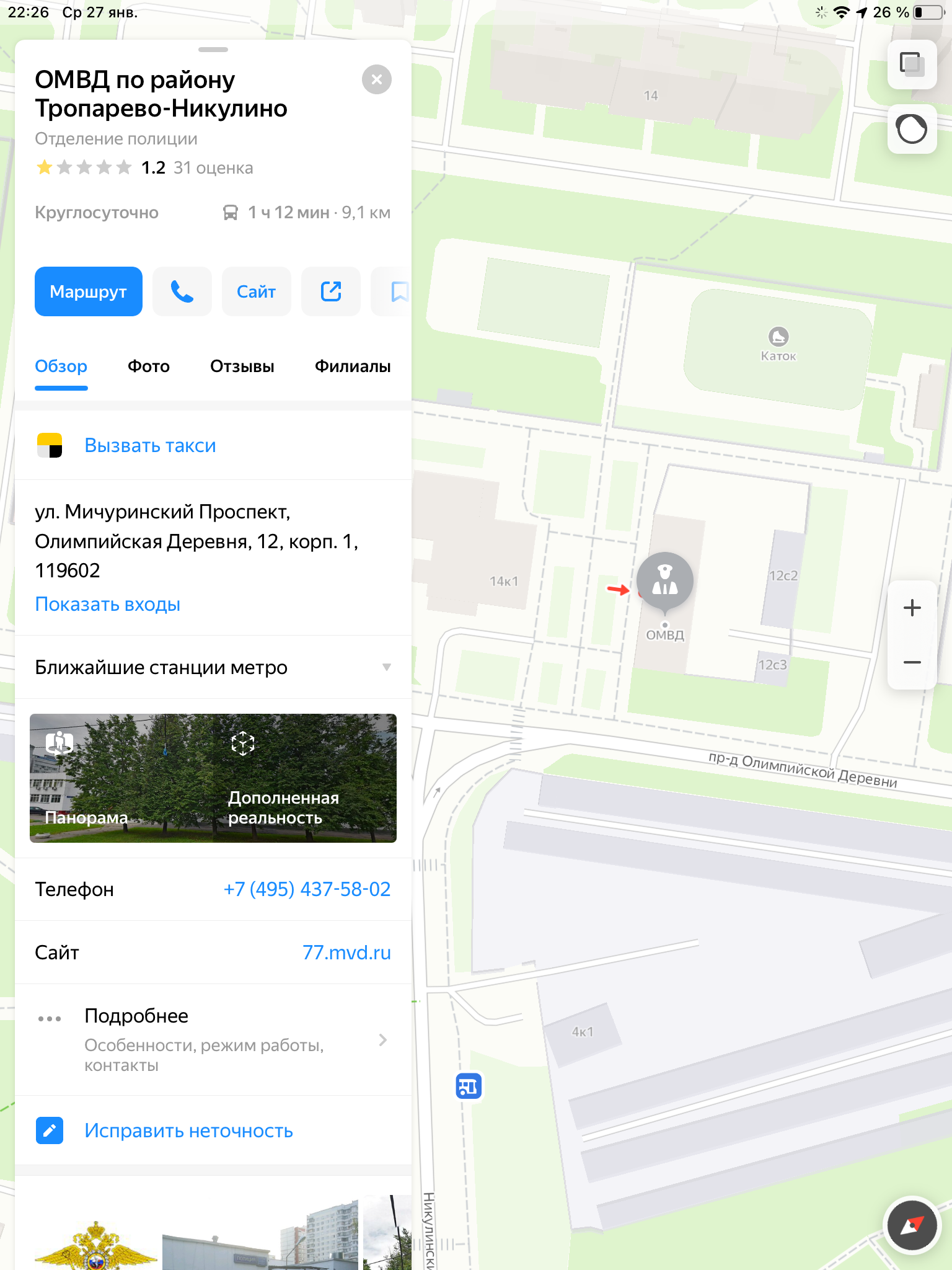The height and width of the screenshot is (1270, 952).
Task: Switch to the Филиалы tab
Action: (x=353, y=366)
